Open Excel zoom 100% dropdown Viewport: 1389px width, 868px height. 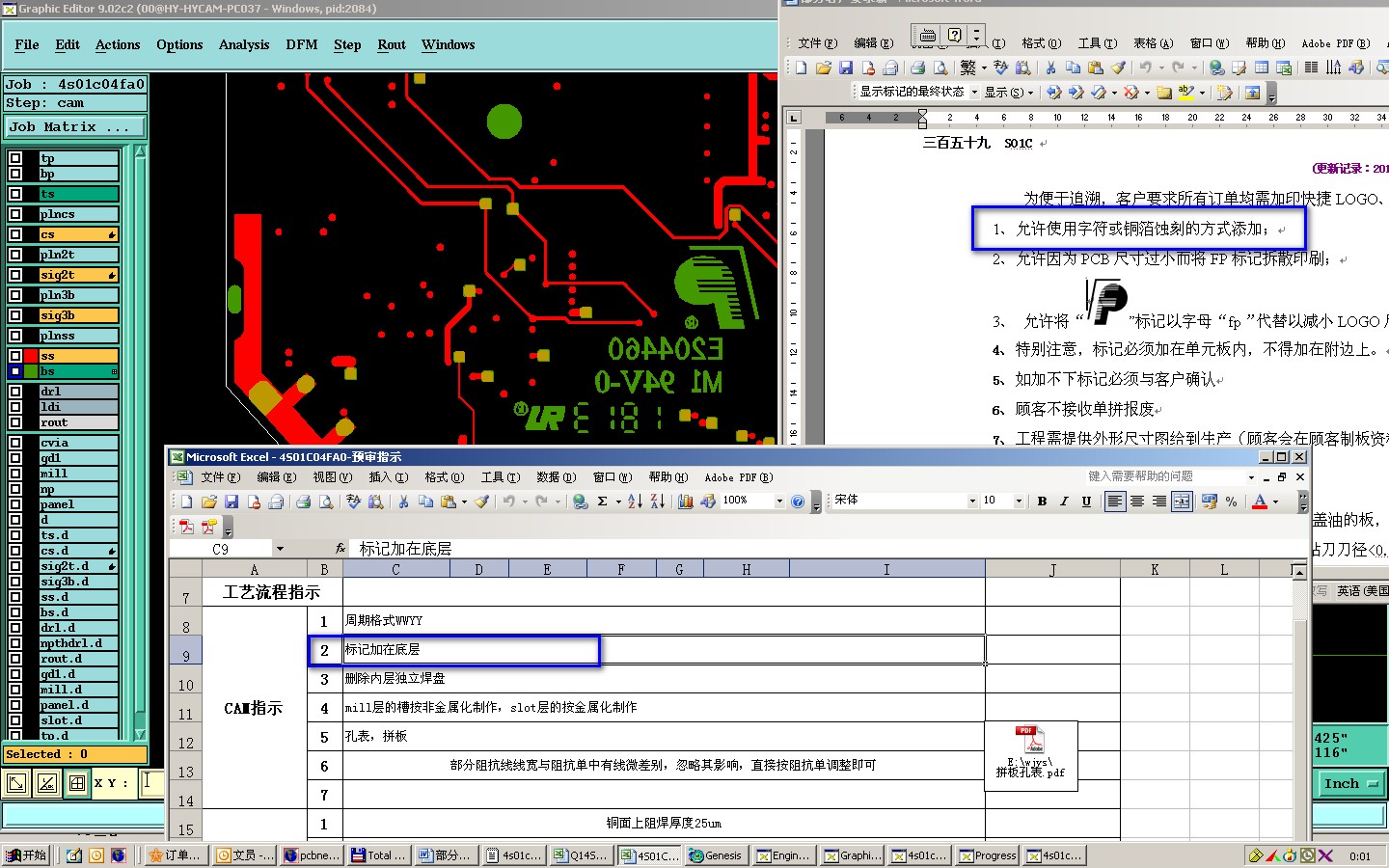coord(779,502)
